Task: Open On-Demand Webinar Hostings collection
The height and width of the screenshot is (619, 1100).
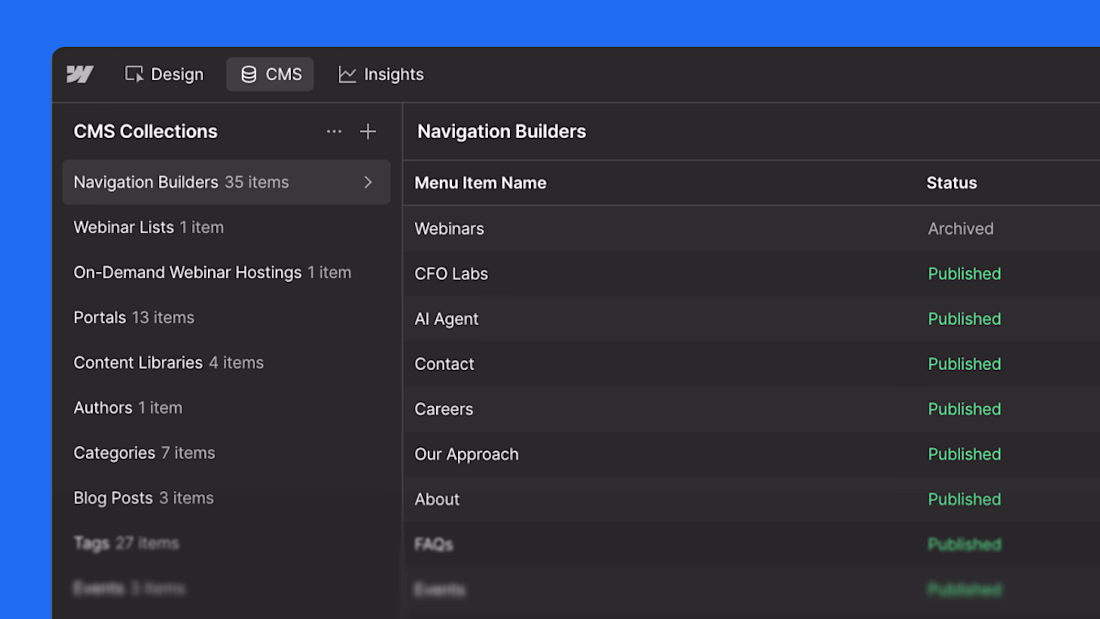Action: pyautogui.click(x=226, y=272)
